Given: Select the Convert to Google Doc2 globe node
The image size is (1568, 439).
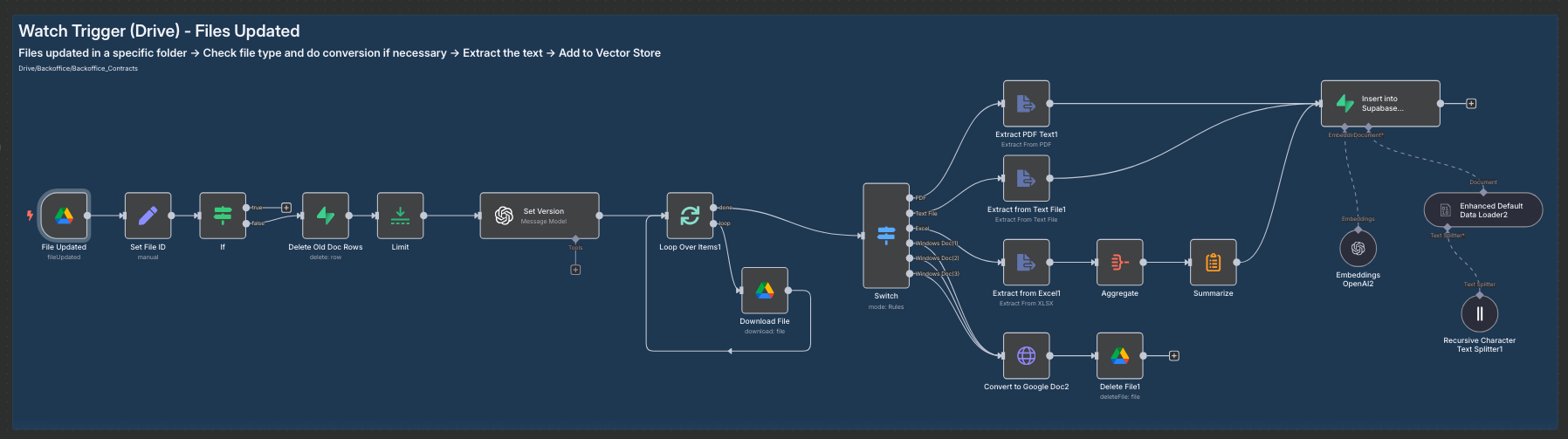Looking at the screenshot, I should pos(1027,355).
